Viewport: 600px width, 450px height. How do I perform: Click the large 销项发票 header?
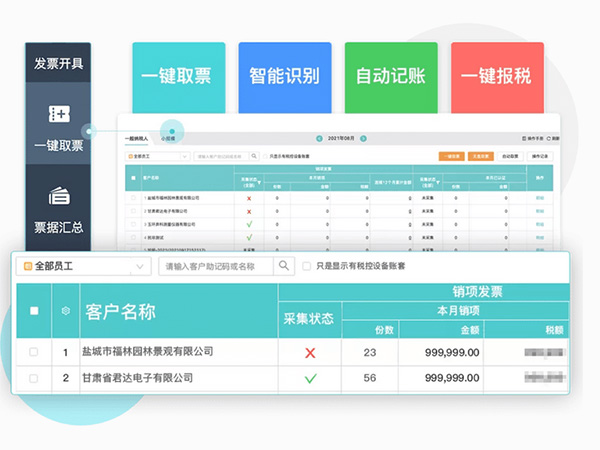tap(478, 292)
